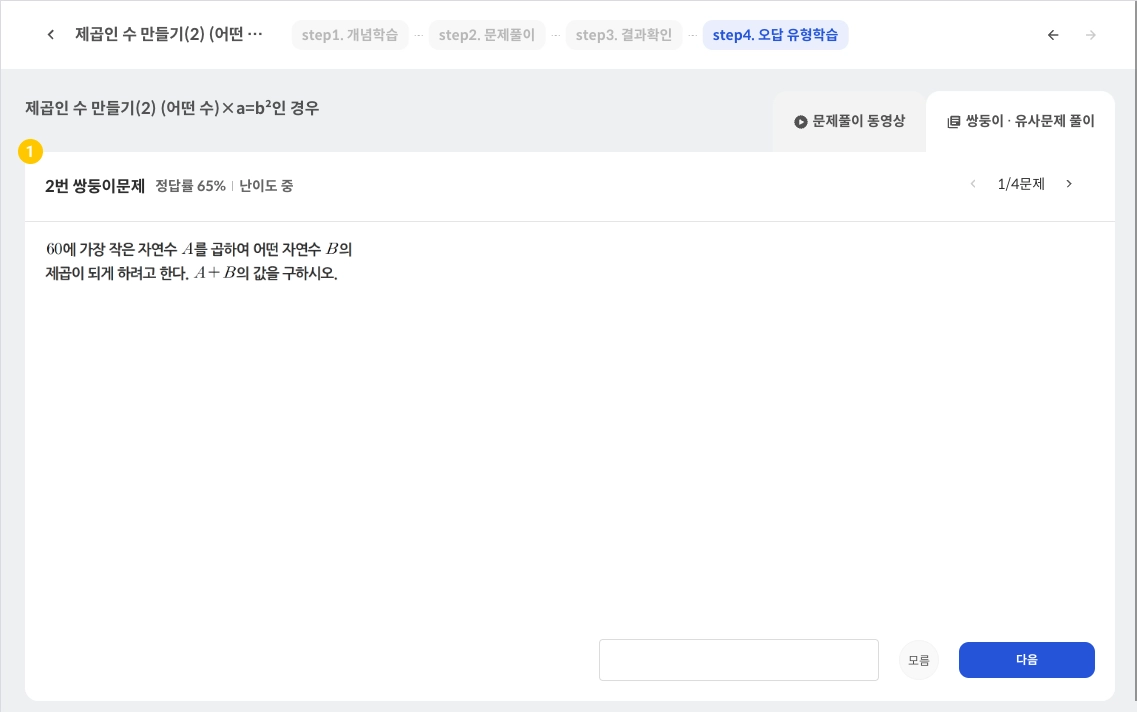Click the 2번 쌍둥이문제 heading
The height and width of the screenshot is (712, 1137).
pyautogui.click(x=95, y=186)
